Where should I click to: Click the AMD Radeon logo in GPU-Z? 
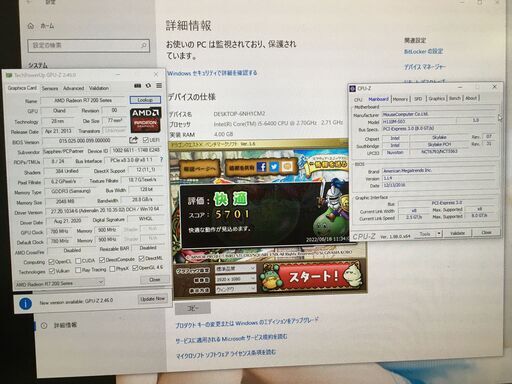pos(145,119)
